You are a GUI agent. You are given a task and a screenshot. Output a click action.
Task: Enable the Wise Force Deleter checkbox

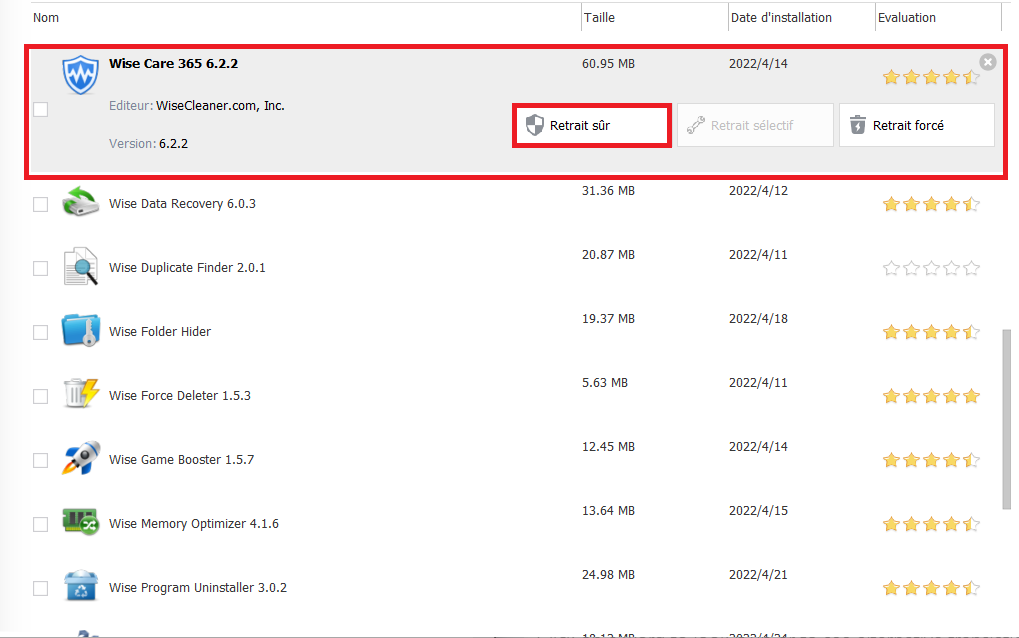(40, 396)
